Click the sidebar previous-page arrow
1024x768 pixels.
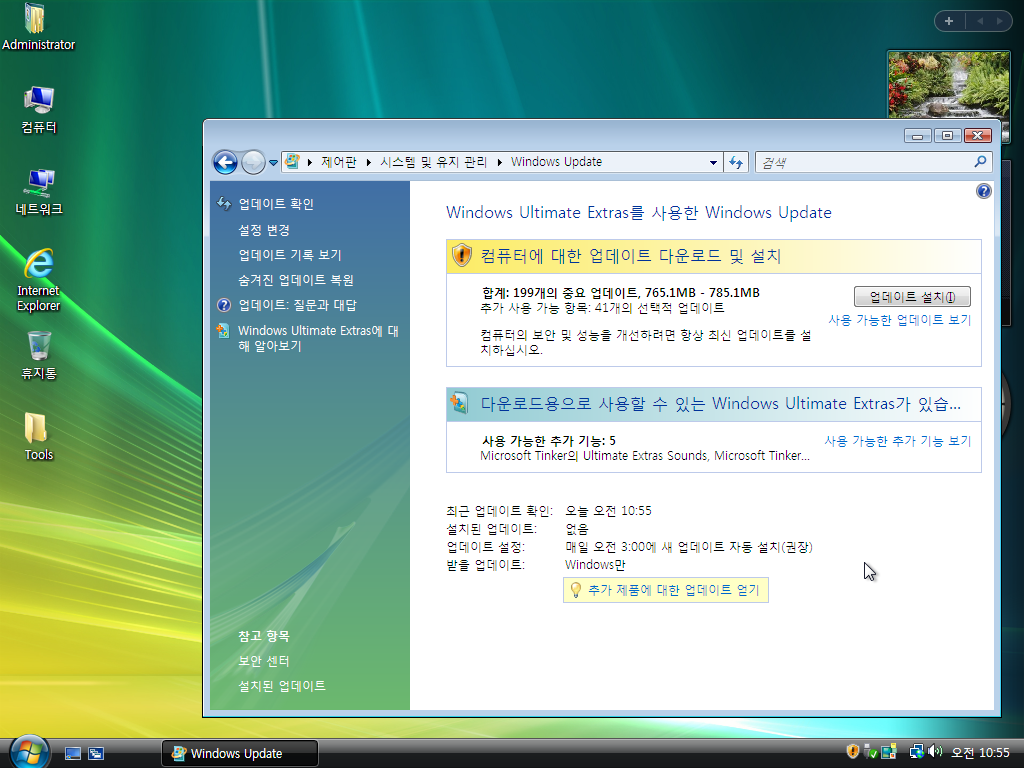[980, 21]
